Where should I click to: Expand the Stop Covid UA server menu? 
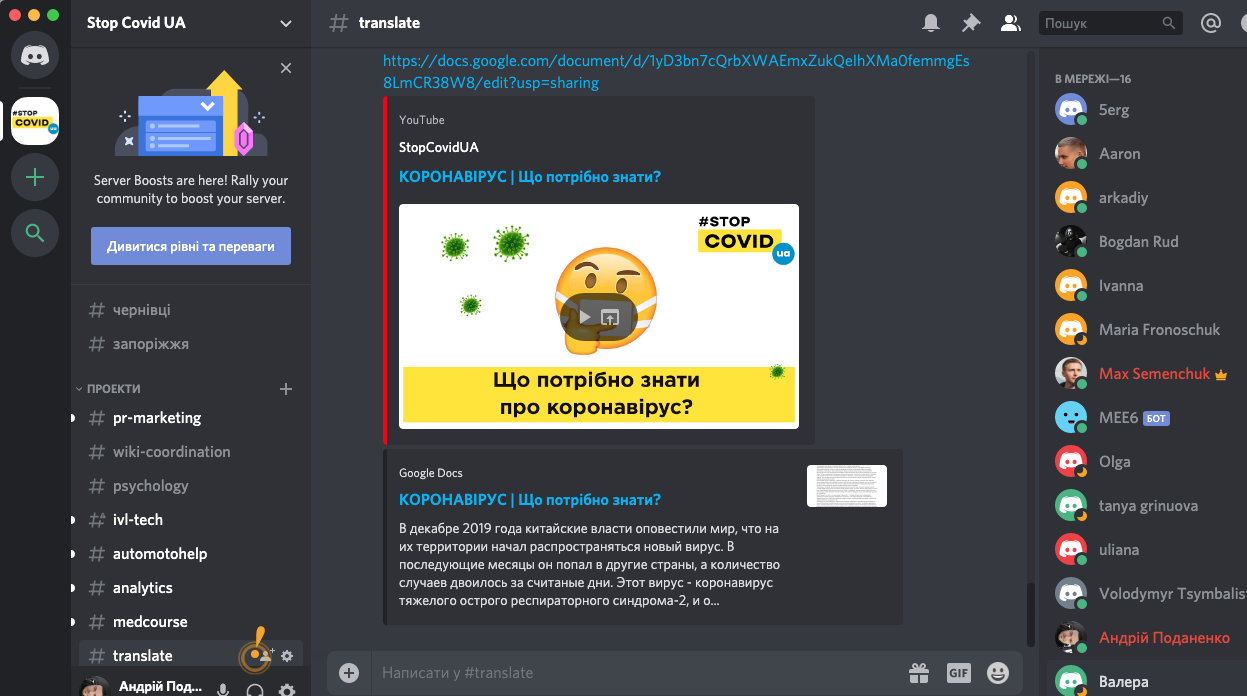point(286,23)
